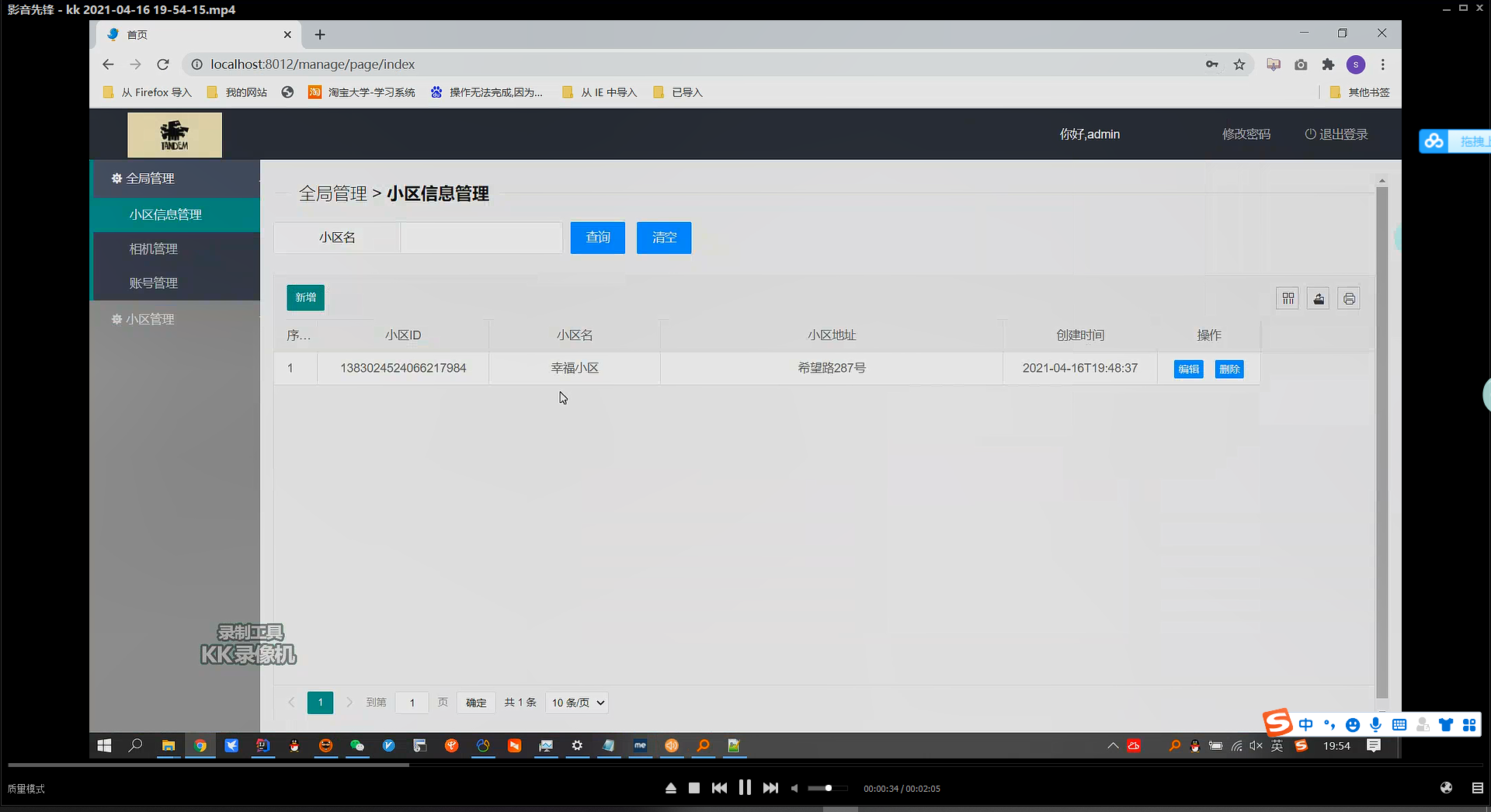
Task: Reload the browser page
Action: 162,64
